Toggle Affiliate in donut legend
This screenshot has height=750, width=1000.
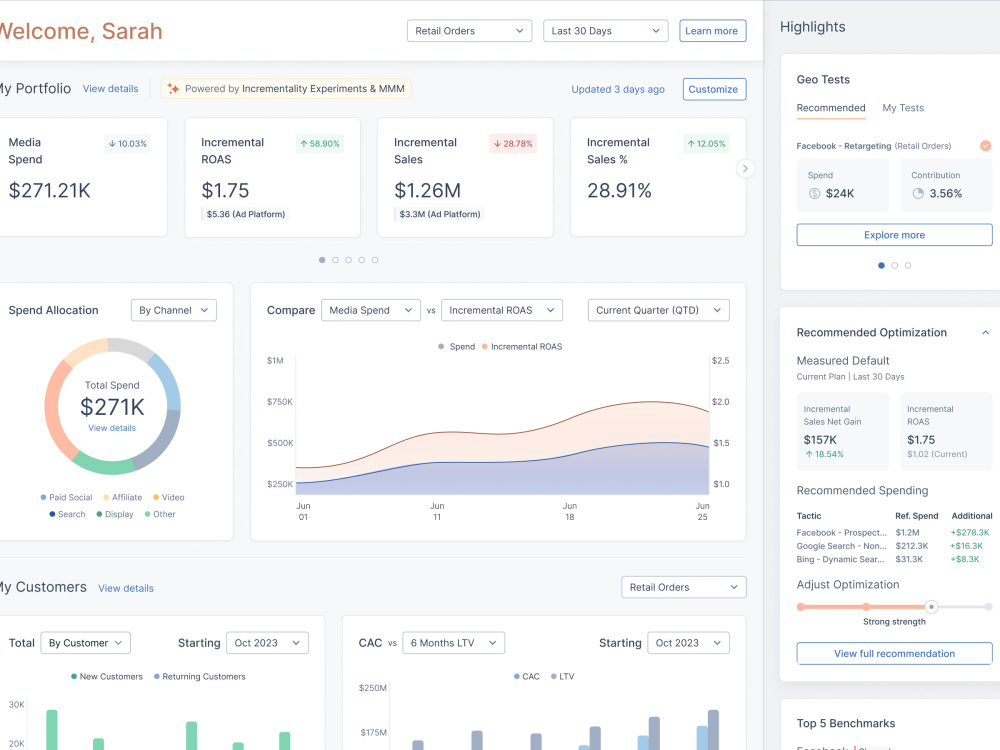click(122, 497)
